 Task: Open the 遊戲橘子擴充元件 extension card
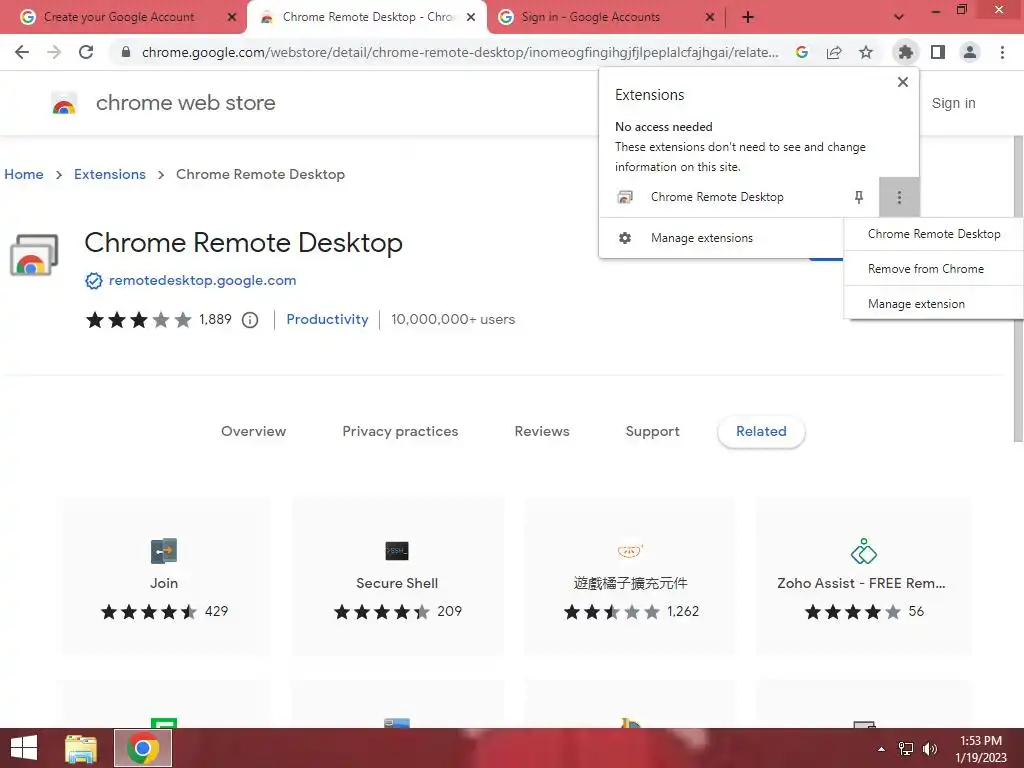point(630,577)
